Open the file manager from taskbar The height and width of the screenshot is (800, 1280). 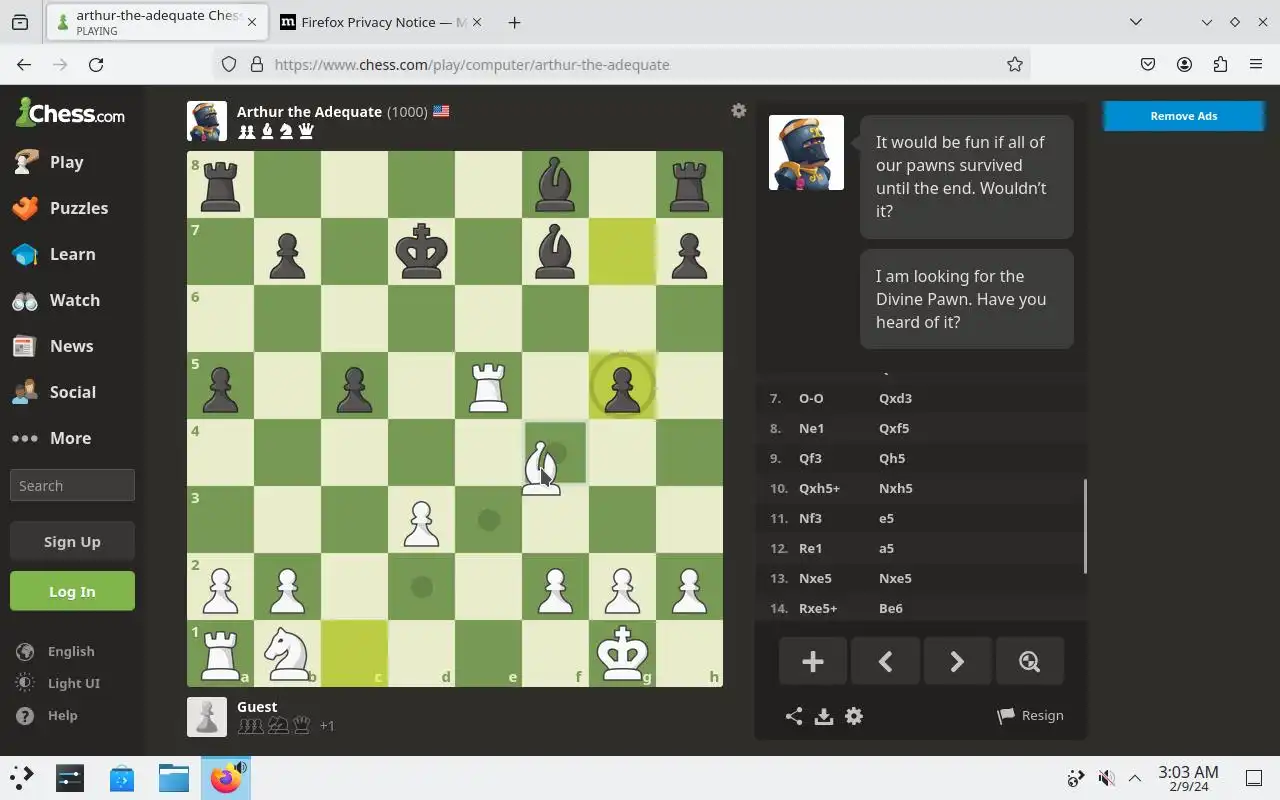click(174, 778)
